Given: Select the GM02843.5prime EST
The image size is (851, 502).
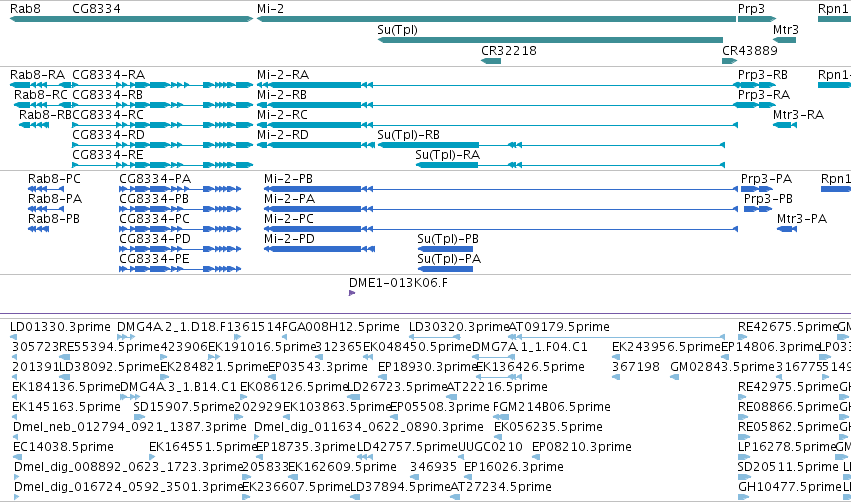Looking at the screenshot, I should 675,377.
